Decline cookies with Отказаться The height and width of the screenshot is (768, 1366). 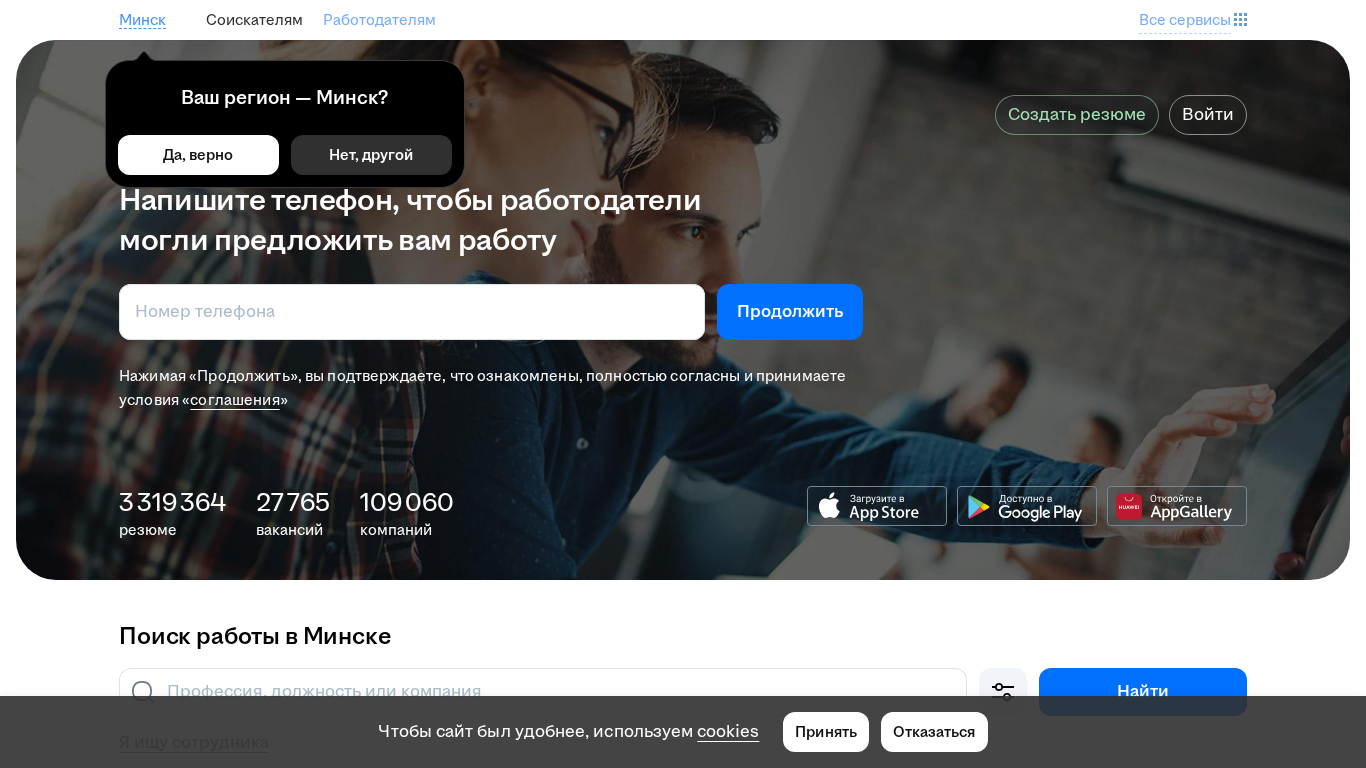point(934,732)
